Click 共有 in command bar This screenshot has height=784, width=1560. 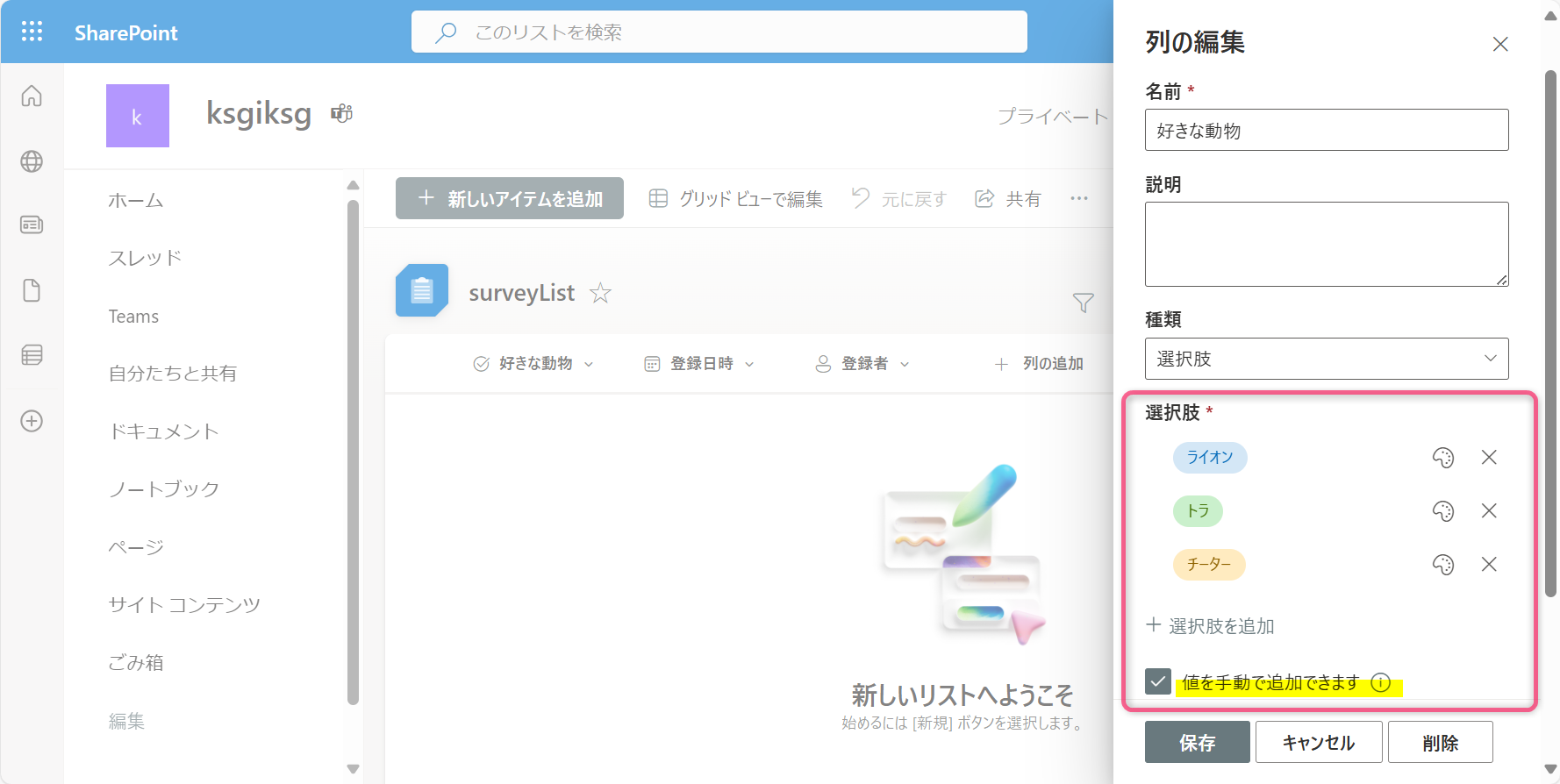pos(1008,199)
